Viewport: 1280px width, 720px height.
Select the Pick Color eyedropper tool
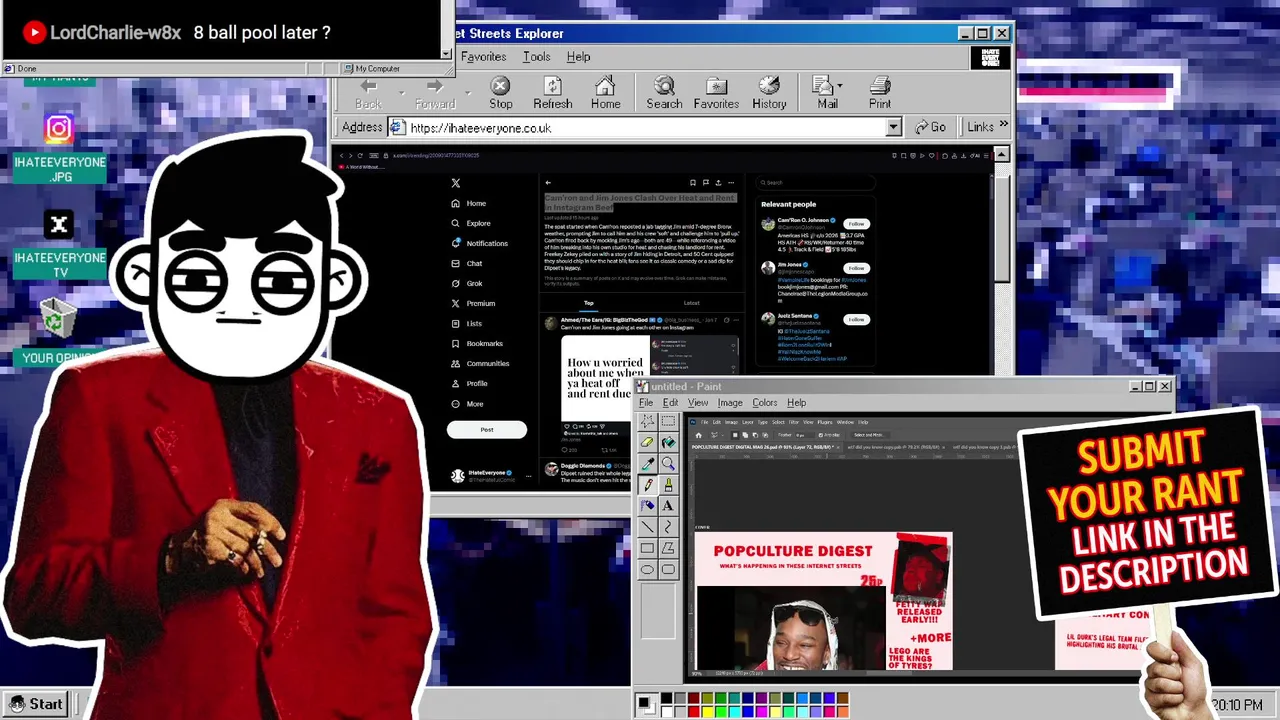click(x=647, y=463)
